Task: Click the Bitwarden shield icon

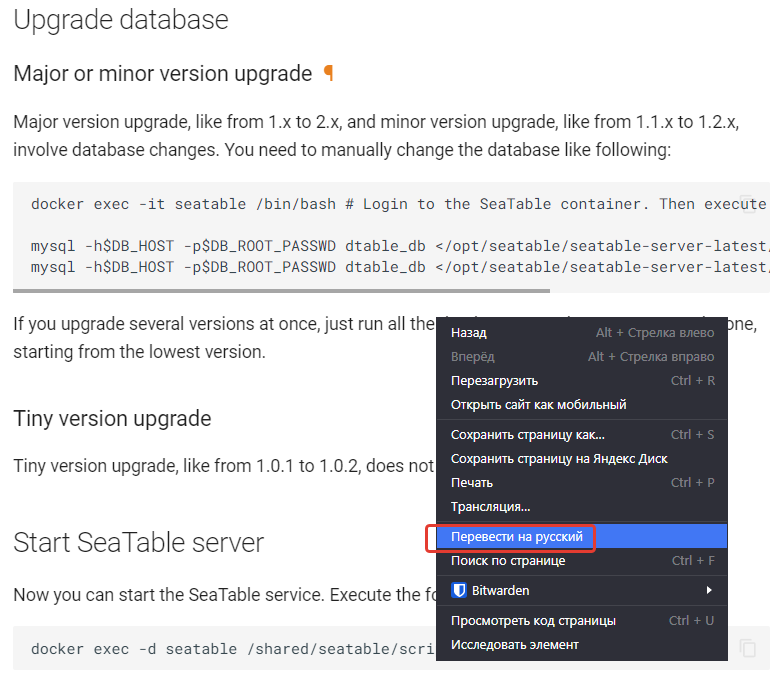Action: [x=460, y=590]
